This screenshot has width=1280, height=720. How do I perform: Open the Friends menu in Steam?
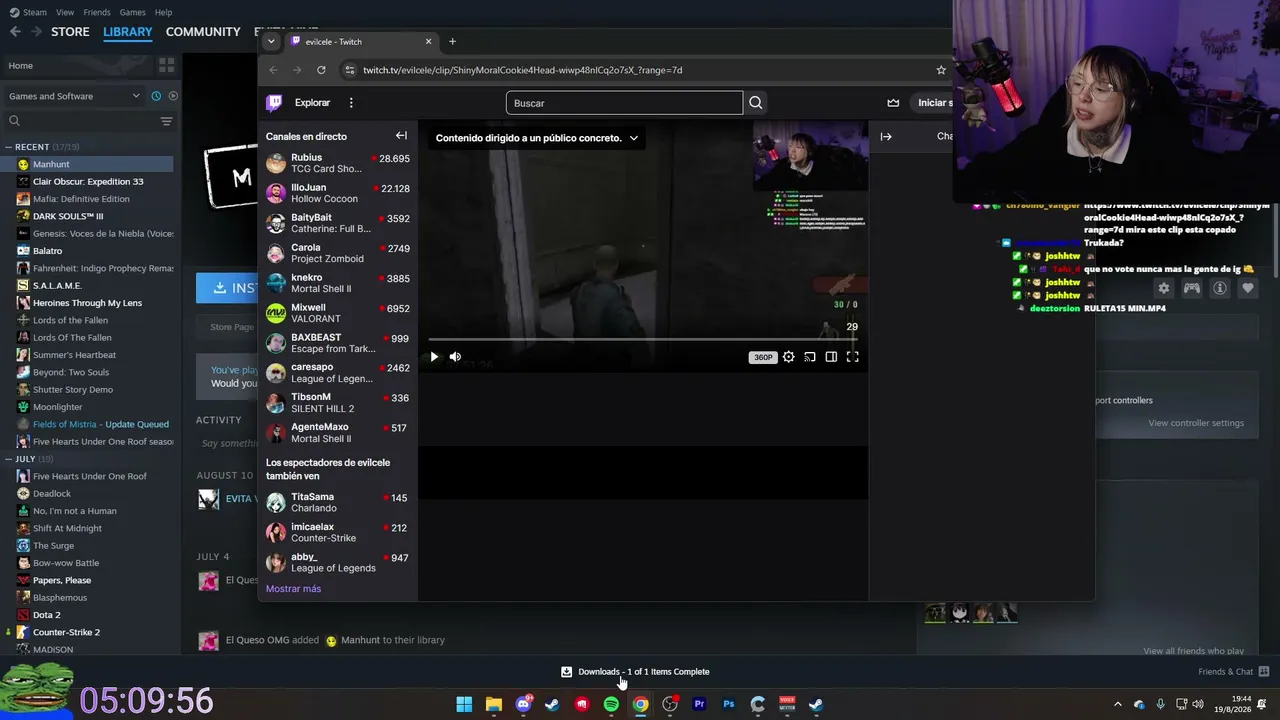pos(97,12)
